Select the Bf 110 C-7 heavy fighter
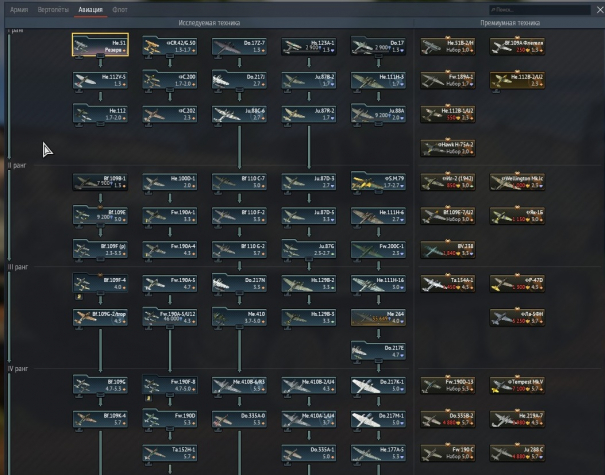This screenshot has height=475, width=605. 239,182
